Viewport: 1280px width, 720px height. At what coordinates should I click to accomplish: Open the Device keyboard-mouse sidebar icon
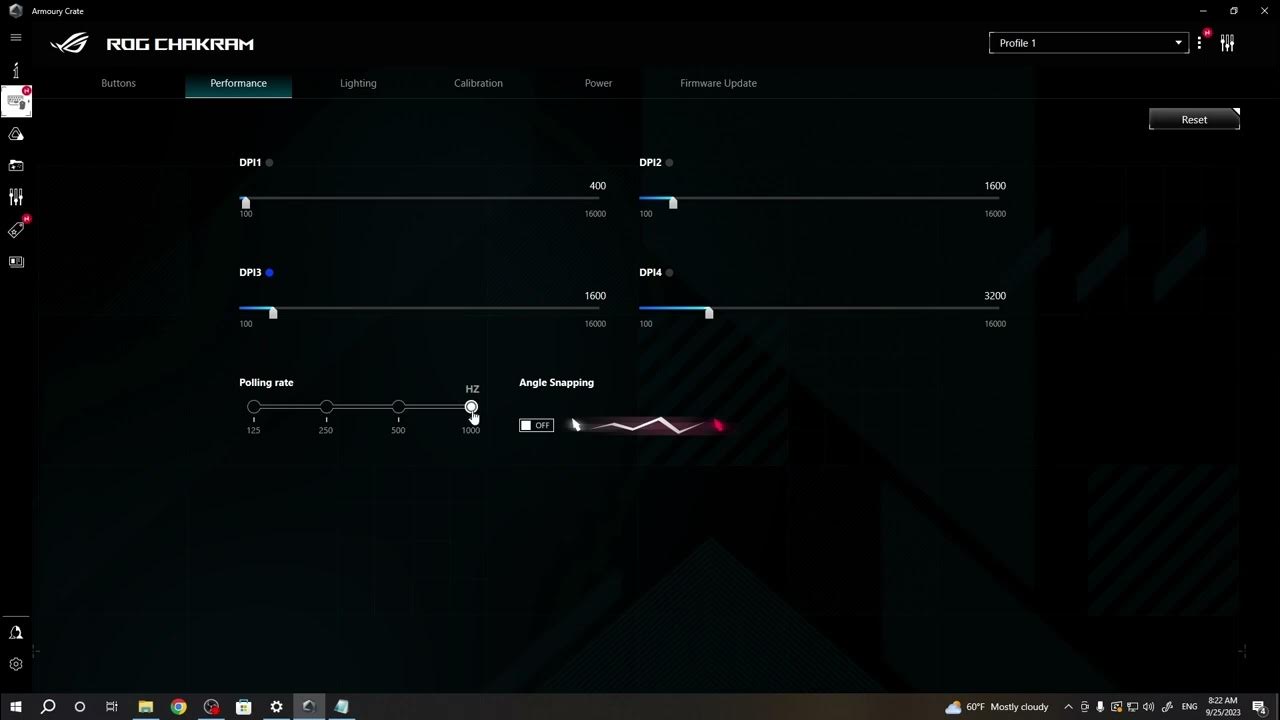pos(16,101)
